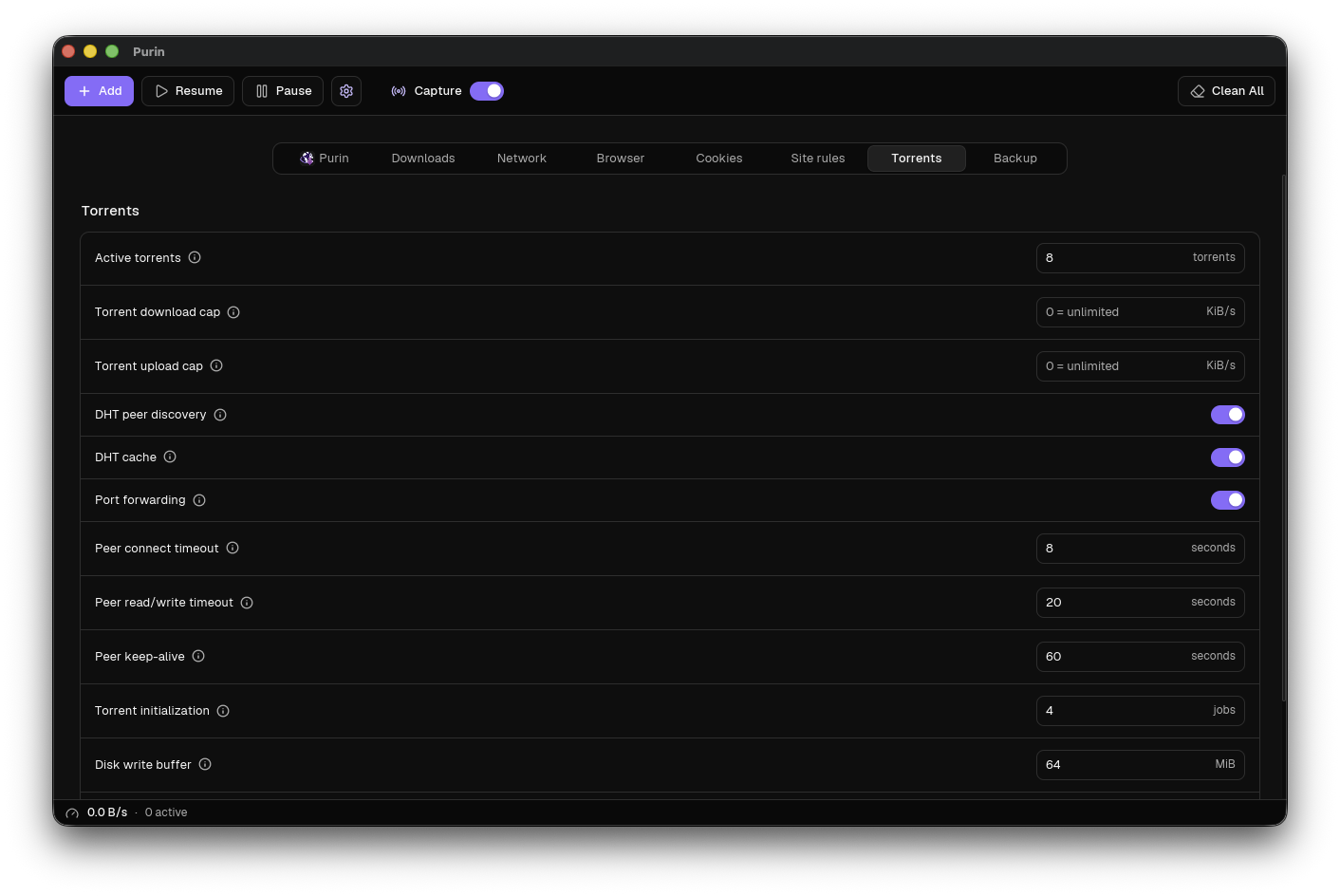The image size is (1340, 896).
Task: Select the Browser tab
Action: click(621, 159)
